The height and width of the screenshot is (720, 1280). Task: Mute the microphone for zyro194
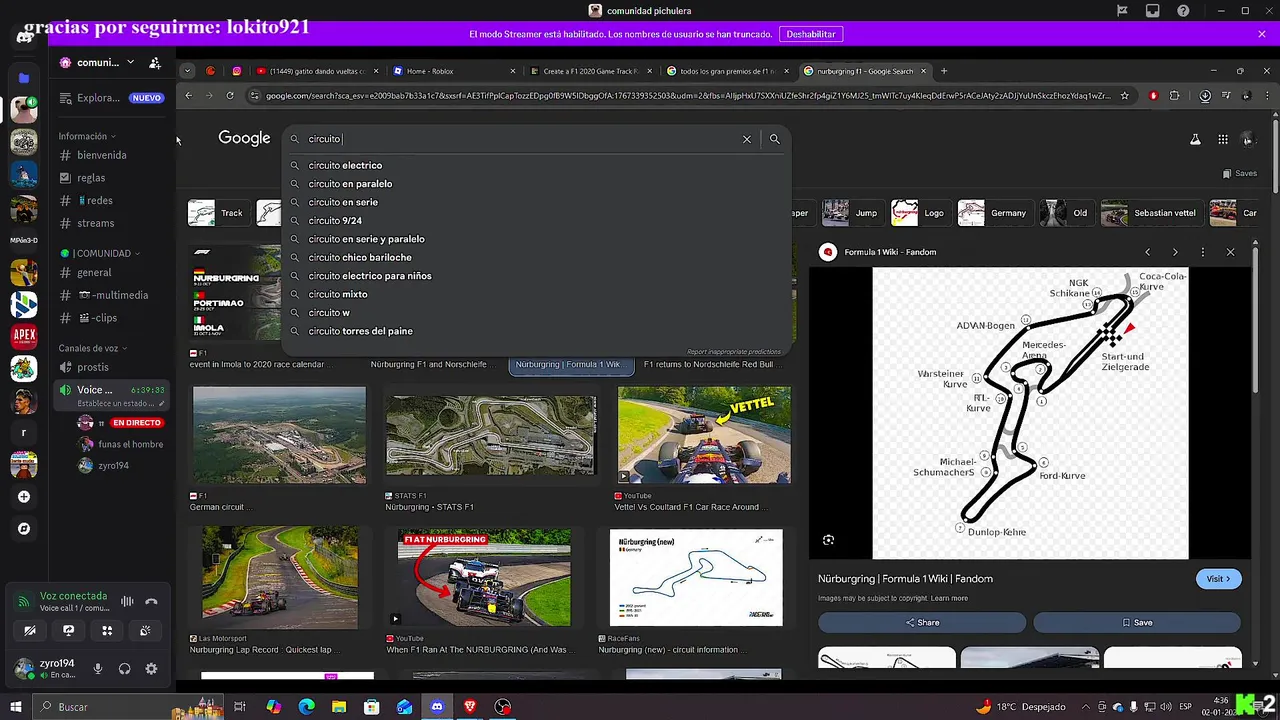coord(98,669)
